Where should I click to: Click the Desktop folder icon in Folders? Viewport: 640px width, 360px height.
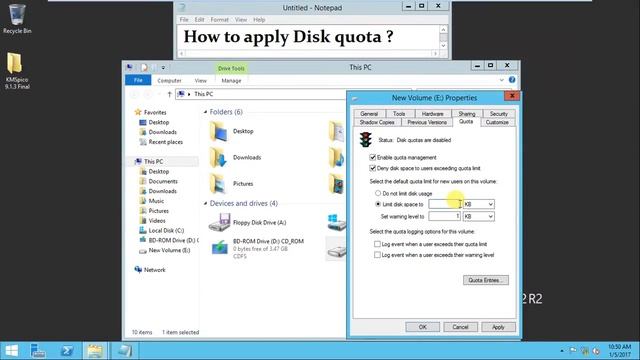pos(218,131)
